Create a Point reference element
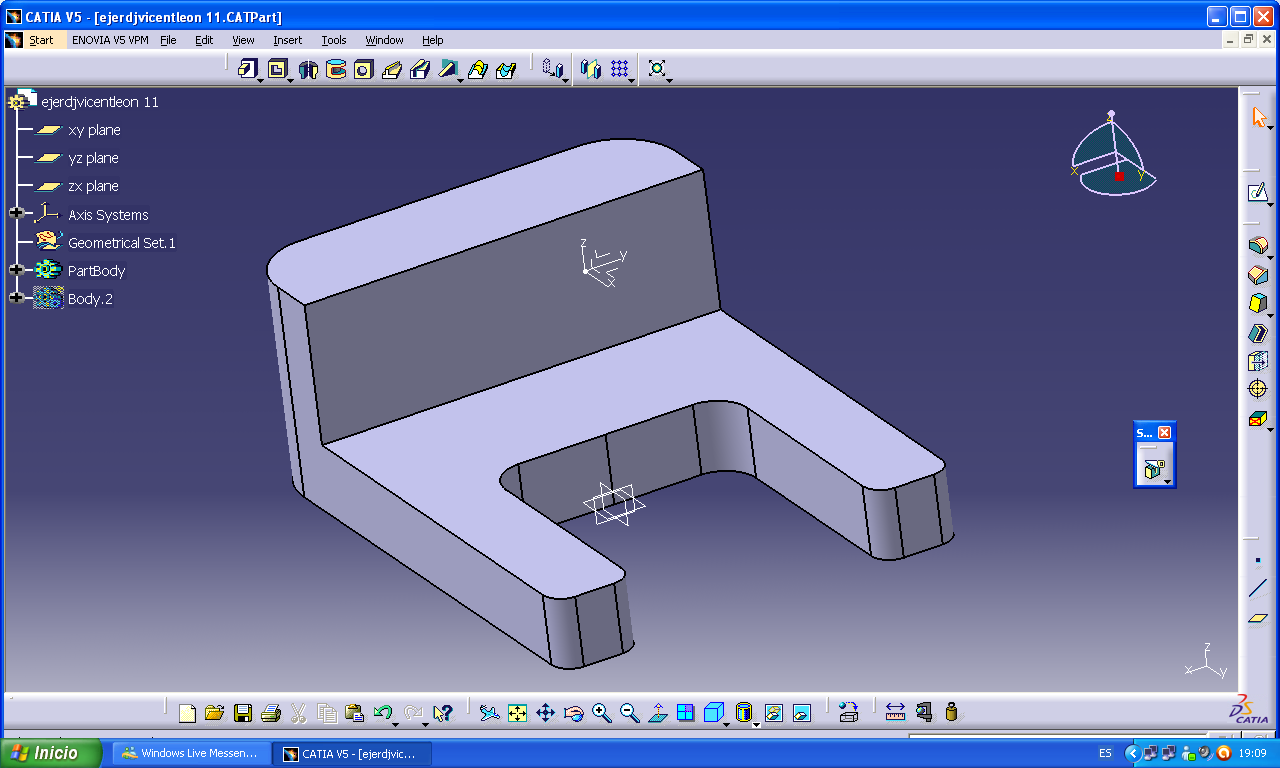 1258,561
